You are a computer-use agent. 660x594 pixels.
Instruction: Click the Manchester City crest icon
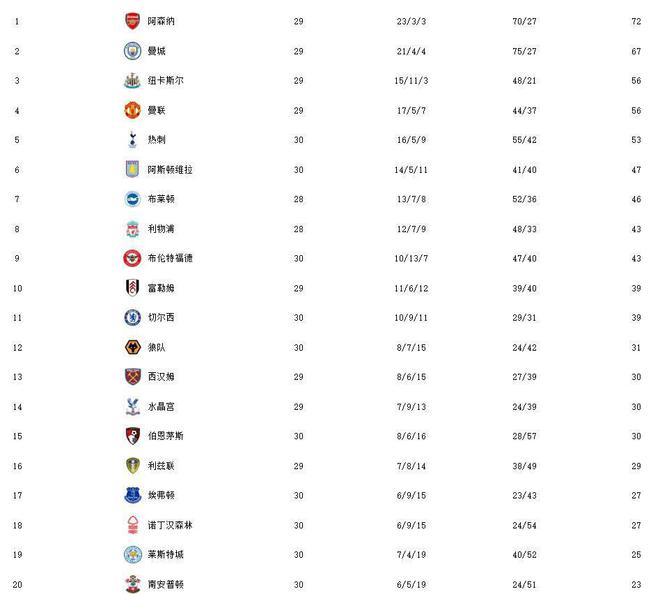click(132, 51)
